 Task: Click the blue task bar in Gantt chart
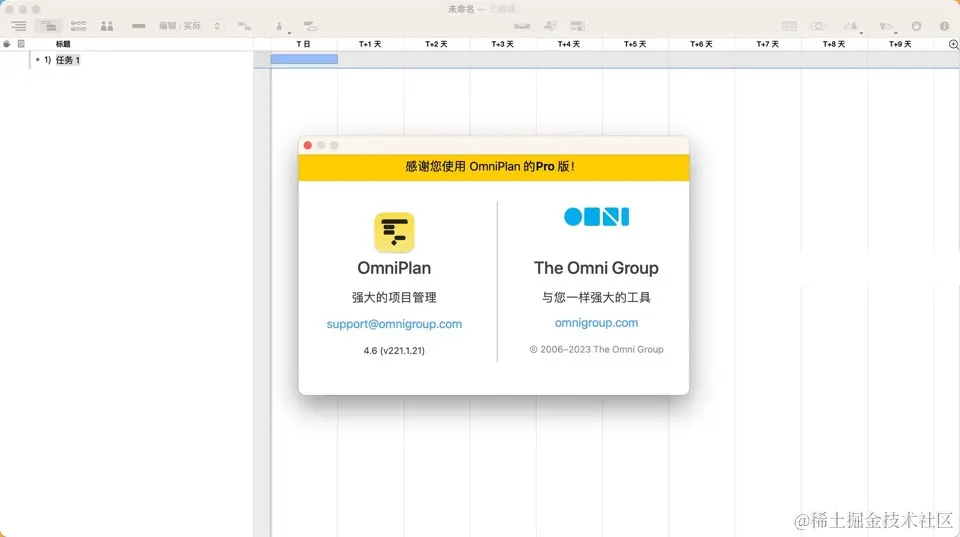click(x=304, y=59)
